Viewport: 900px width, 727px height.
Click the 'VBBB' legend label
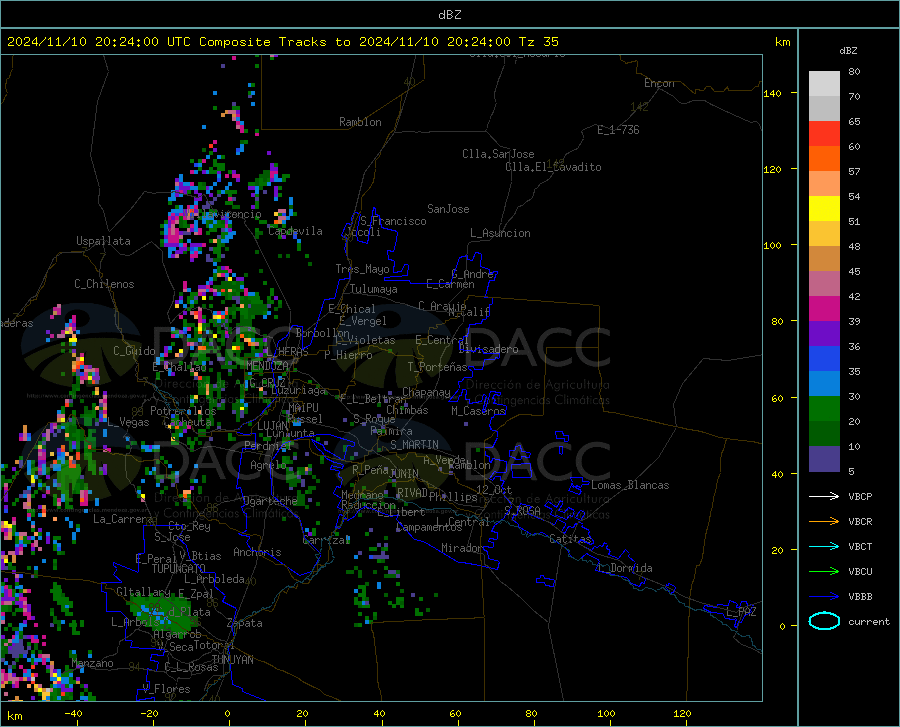860,597
